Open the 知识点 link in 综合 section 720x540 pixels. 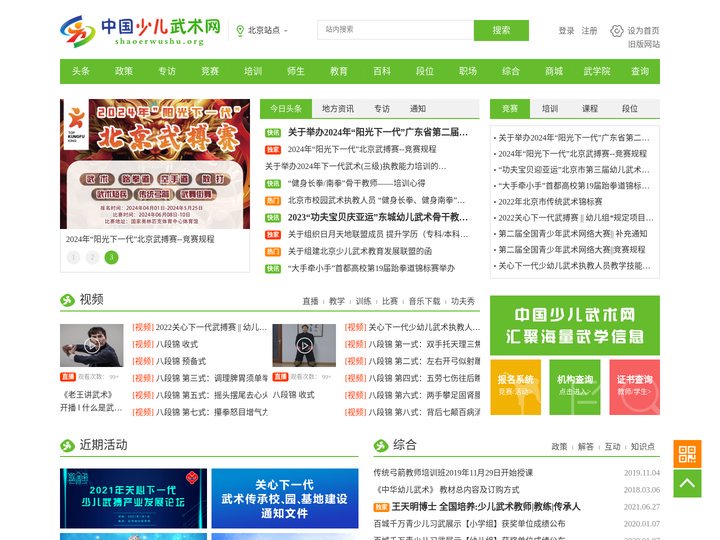[642, 446]
